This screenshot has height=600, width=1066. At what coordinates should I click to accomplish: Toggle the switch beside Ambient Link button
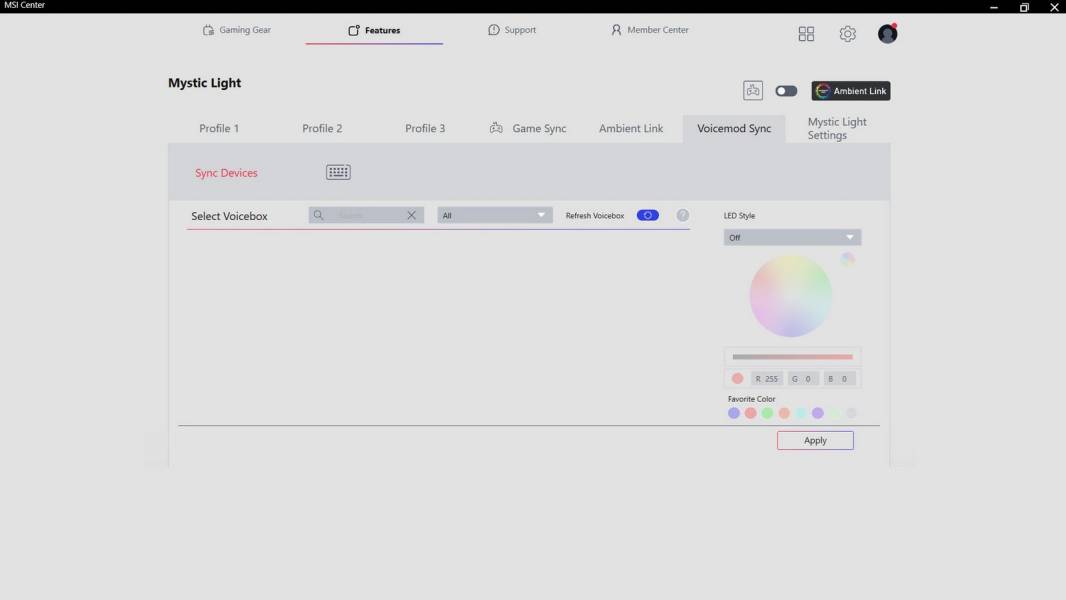click(786, 91)
